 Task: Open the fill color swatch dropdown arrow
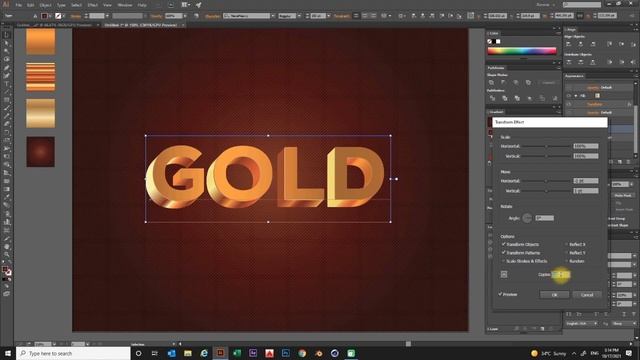click(x=50, y=16)
